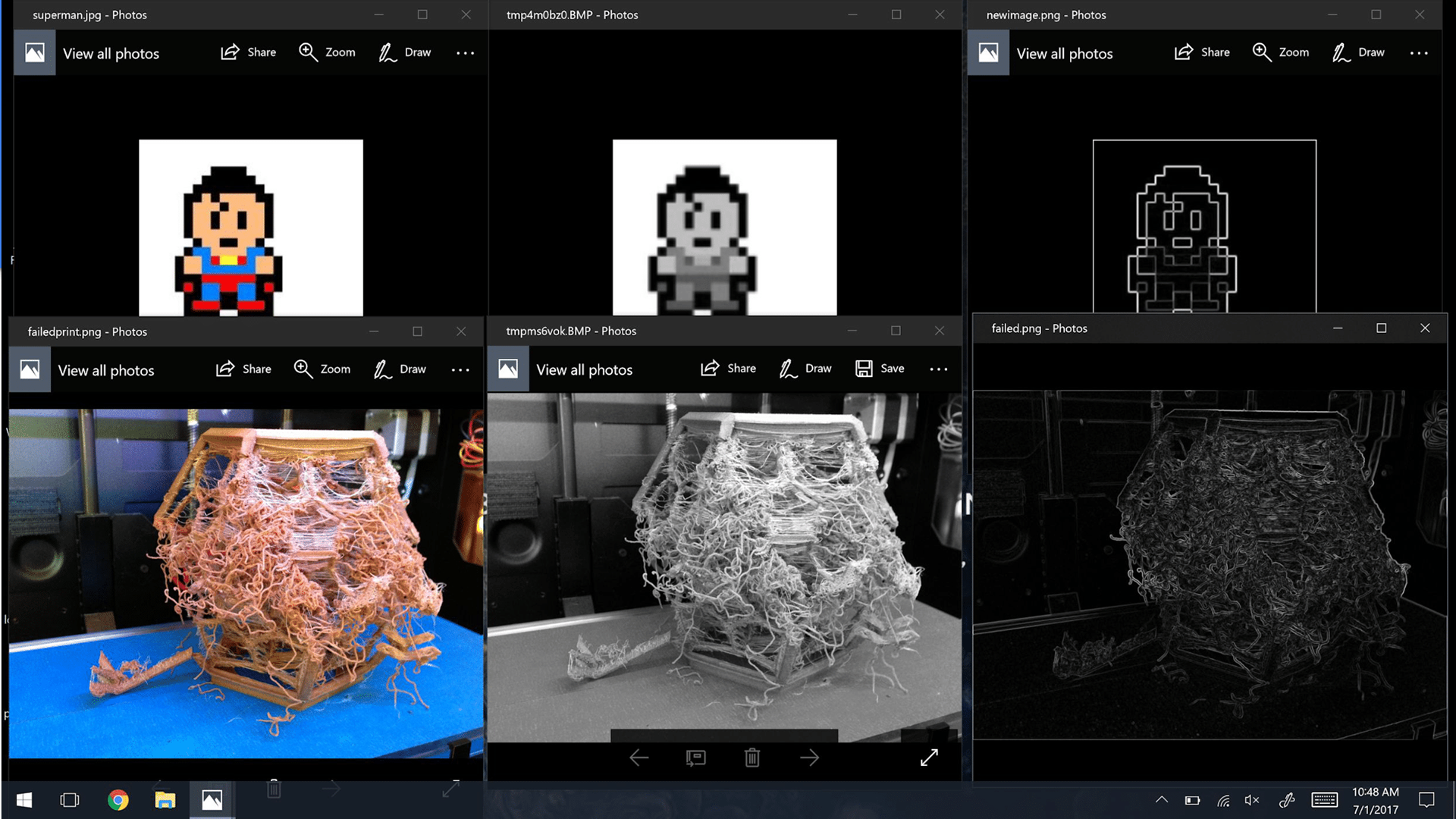Close the failed.png Photos window
The height and width of the screenshot is (819, 1456).
tap(1425, 328)
